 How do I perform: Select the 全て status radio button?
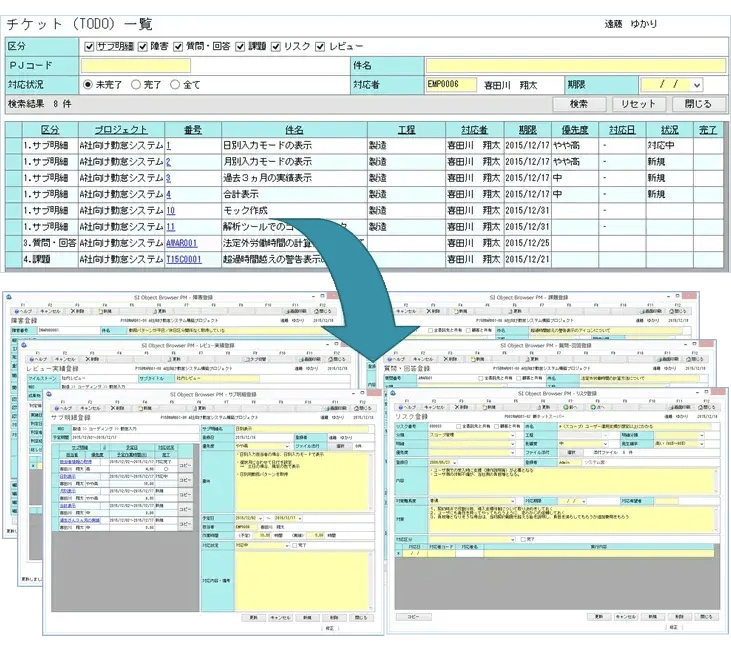coord(174,85)
